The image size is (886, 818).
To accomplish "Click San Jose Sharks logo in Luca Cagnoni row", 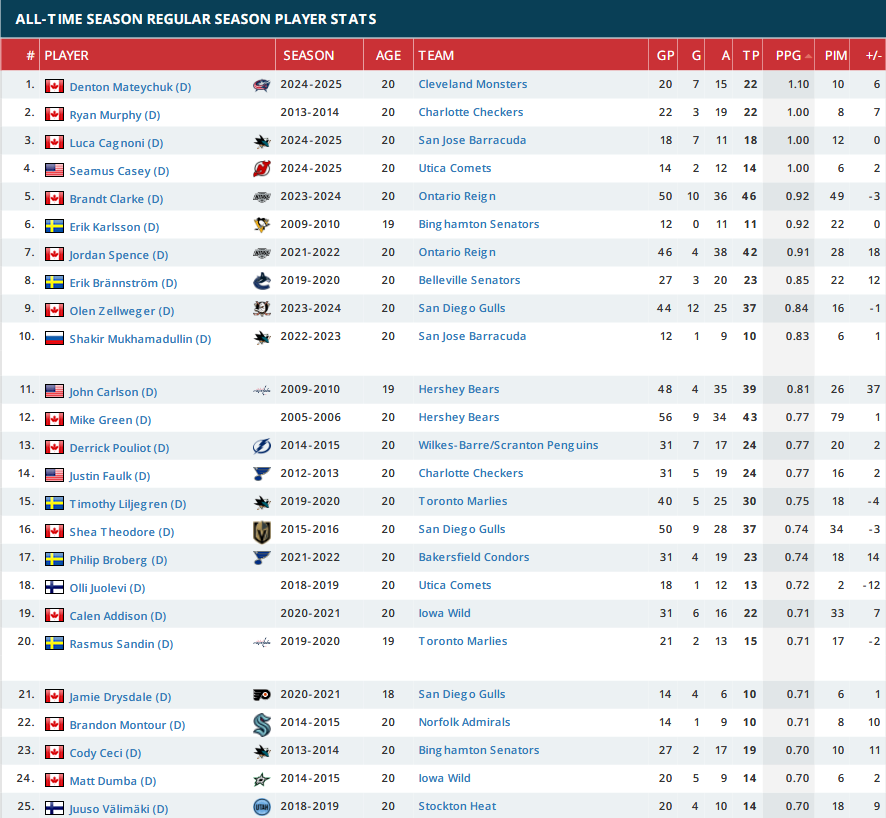I will (x=262, y=142).
